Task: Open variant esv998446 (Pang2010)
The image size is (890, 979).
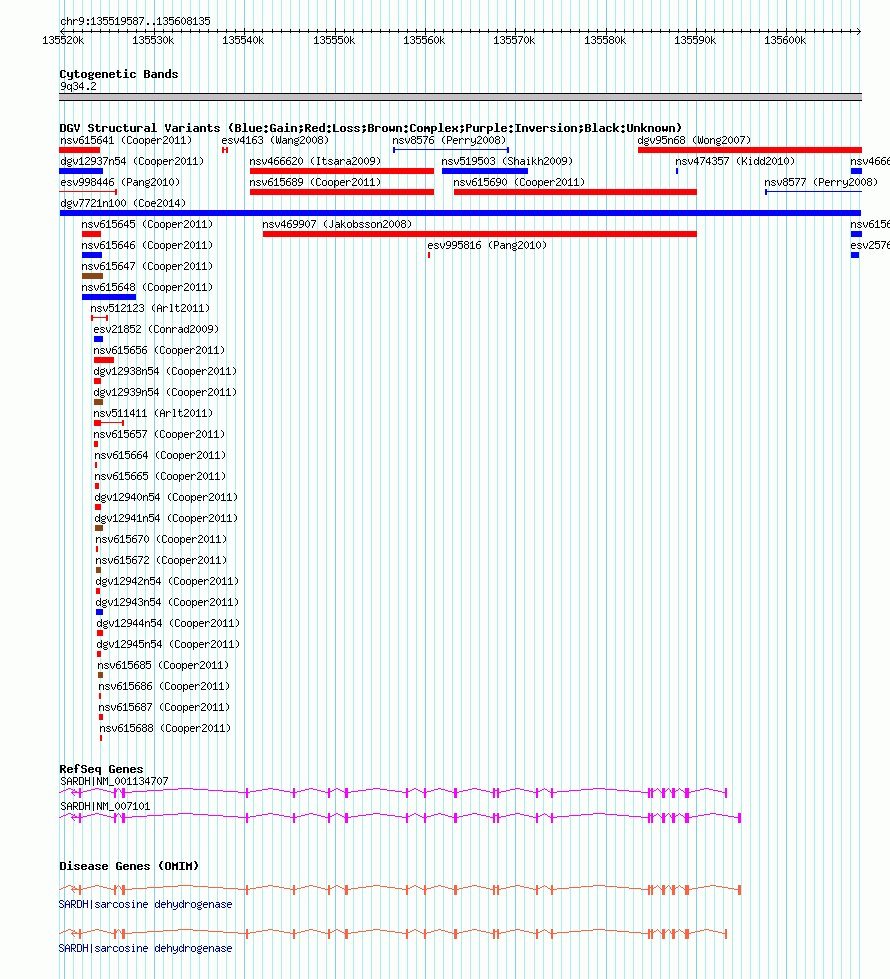Action: click(x=120, y=182)
